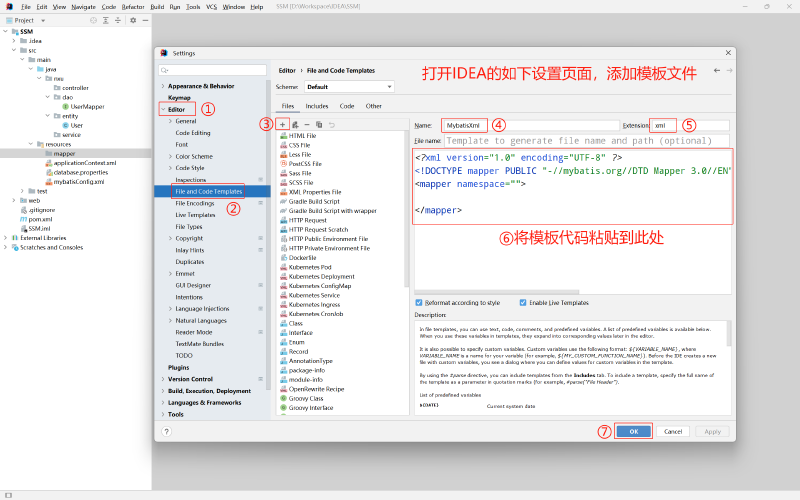Expand Appearance & Behavior settings section

pyautogui.click(x=163, y=86)
